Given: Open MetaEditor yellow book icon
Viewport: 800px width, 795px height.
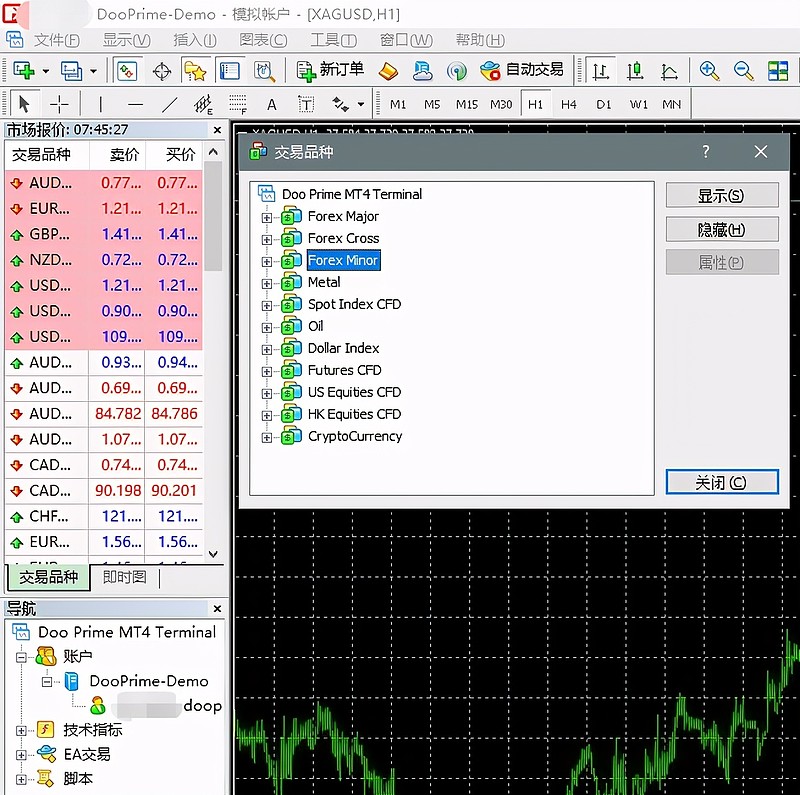Looking at the screenshot, I should [x=388, y=71].
